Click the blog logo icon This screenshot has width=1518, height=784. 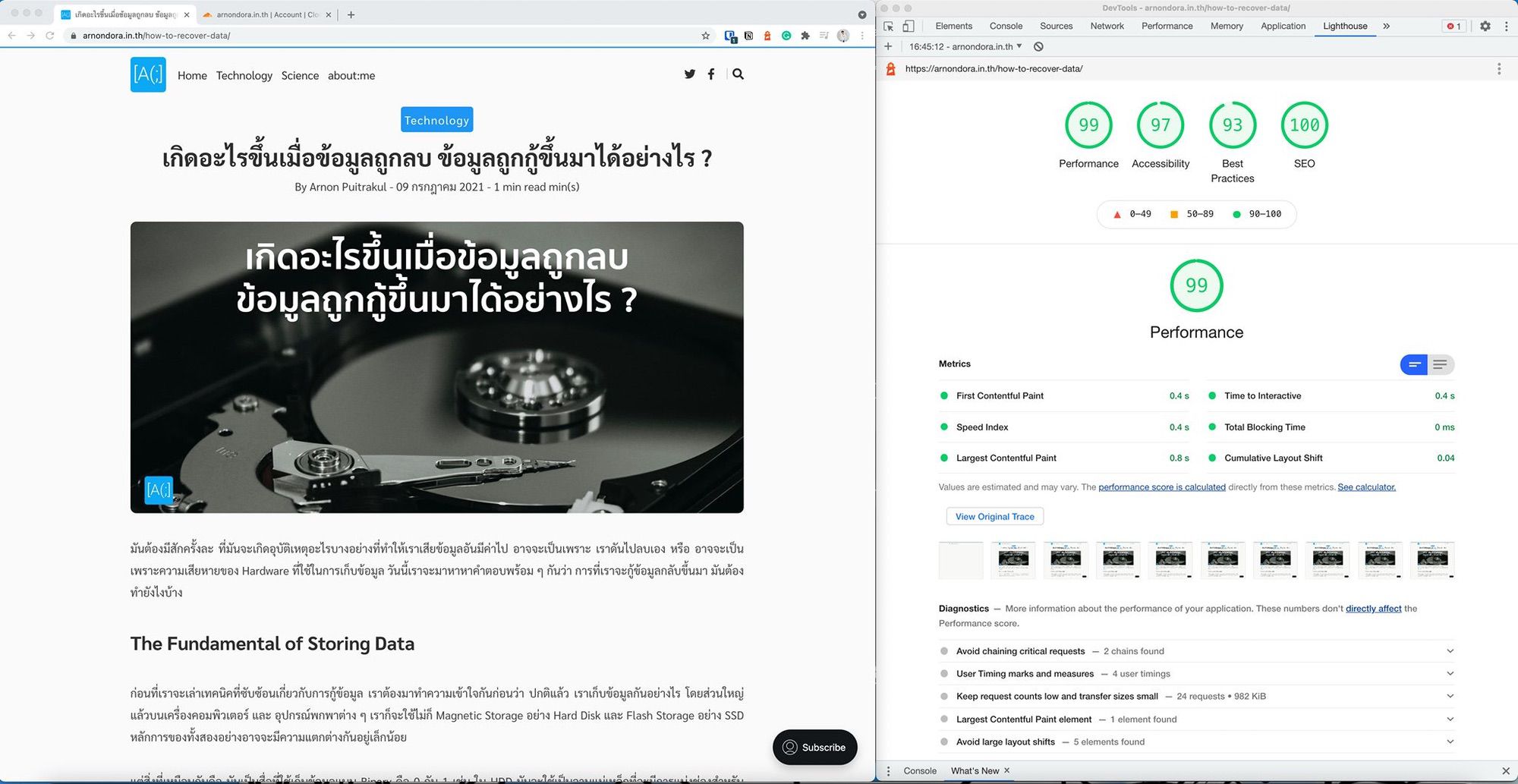coord(148,74)
